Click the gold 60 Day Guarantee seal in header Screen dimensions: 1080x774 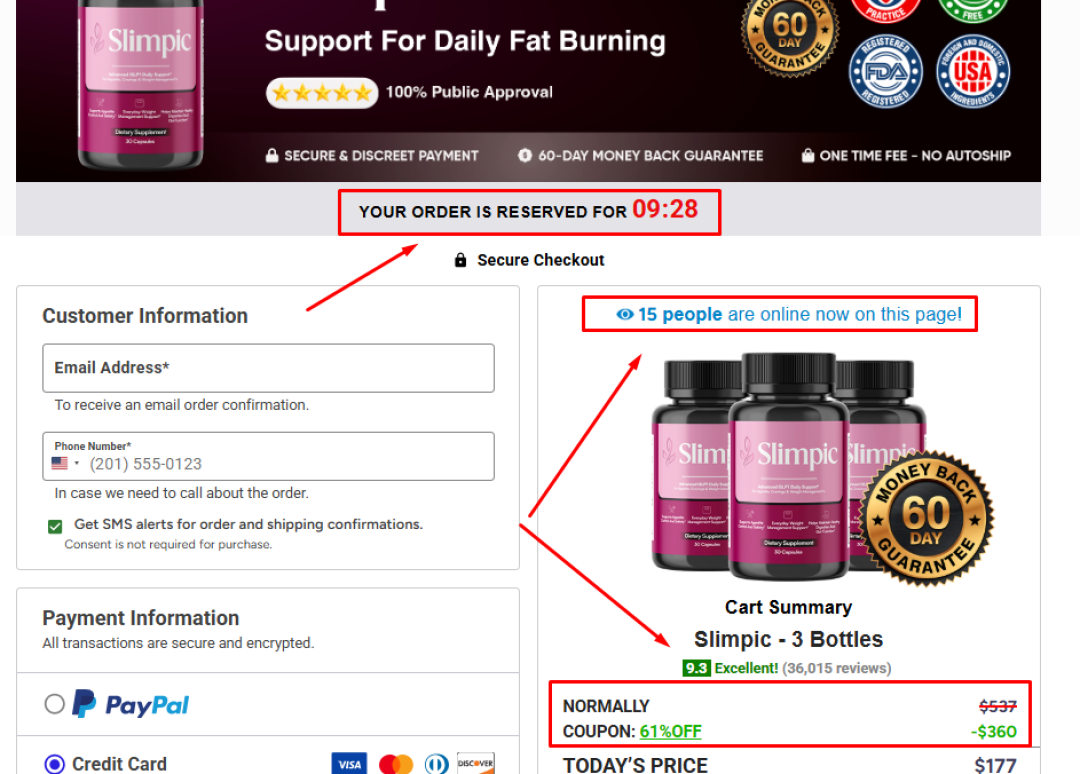click(790, 34)
